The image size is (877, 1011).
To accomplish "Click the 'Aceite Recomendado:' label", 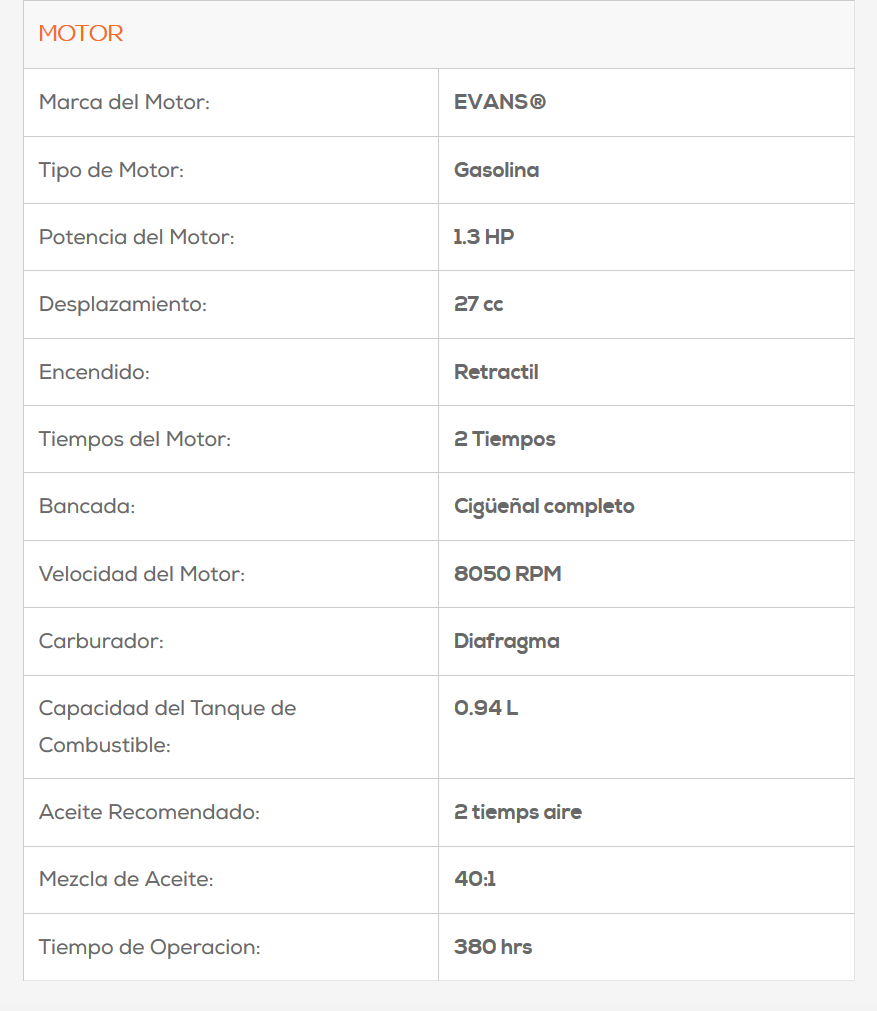I will (x=149, y=812).
